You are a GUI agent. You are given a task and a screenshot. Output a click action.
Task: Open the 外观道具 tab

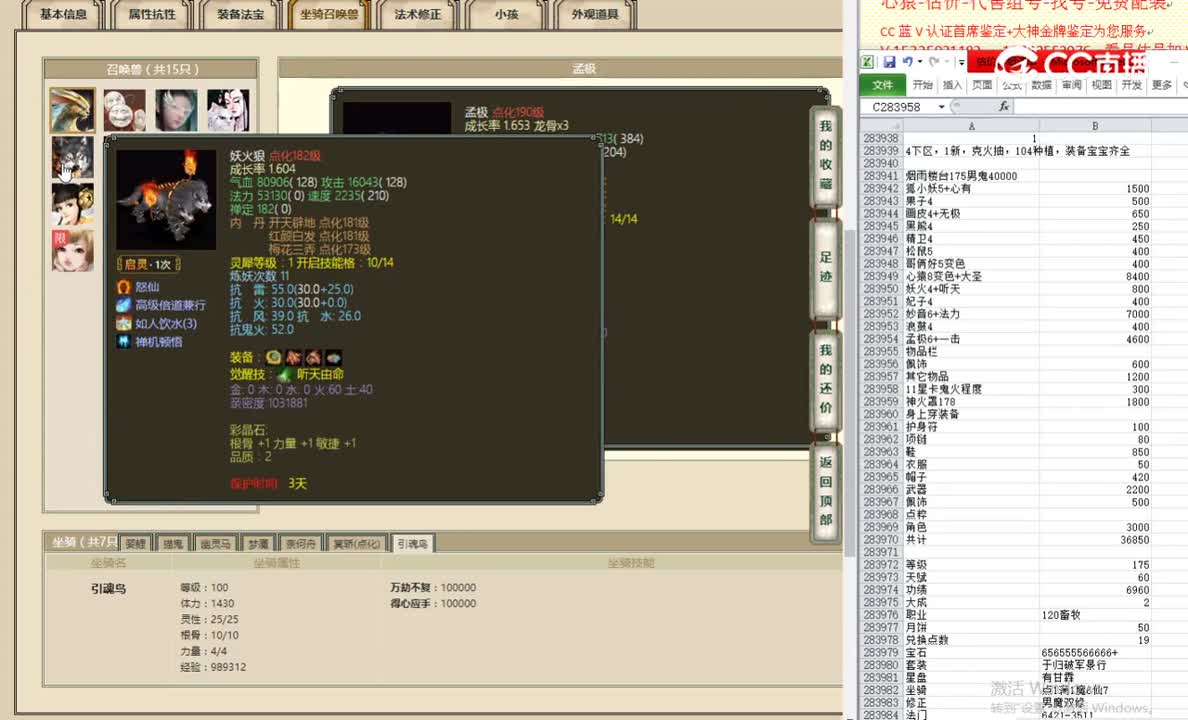tap(596, 14)
